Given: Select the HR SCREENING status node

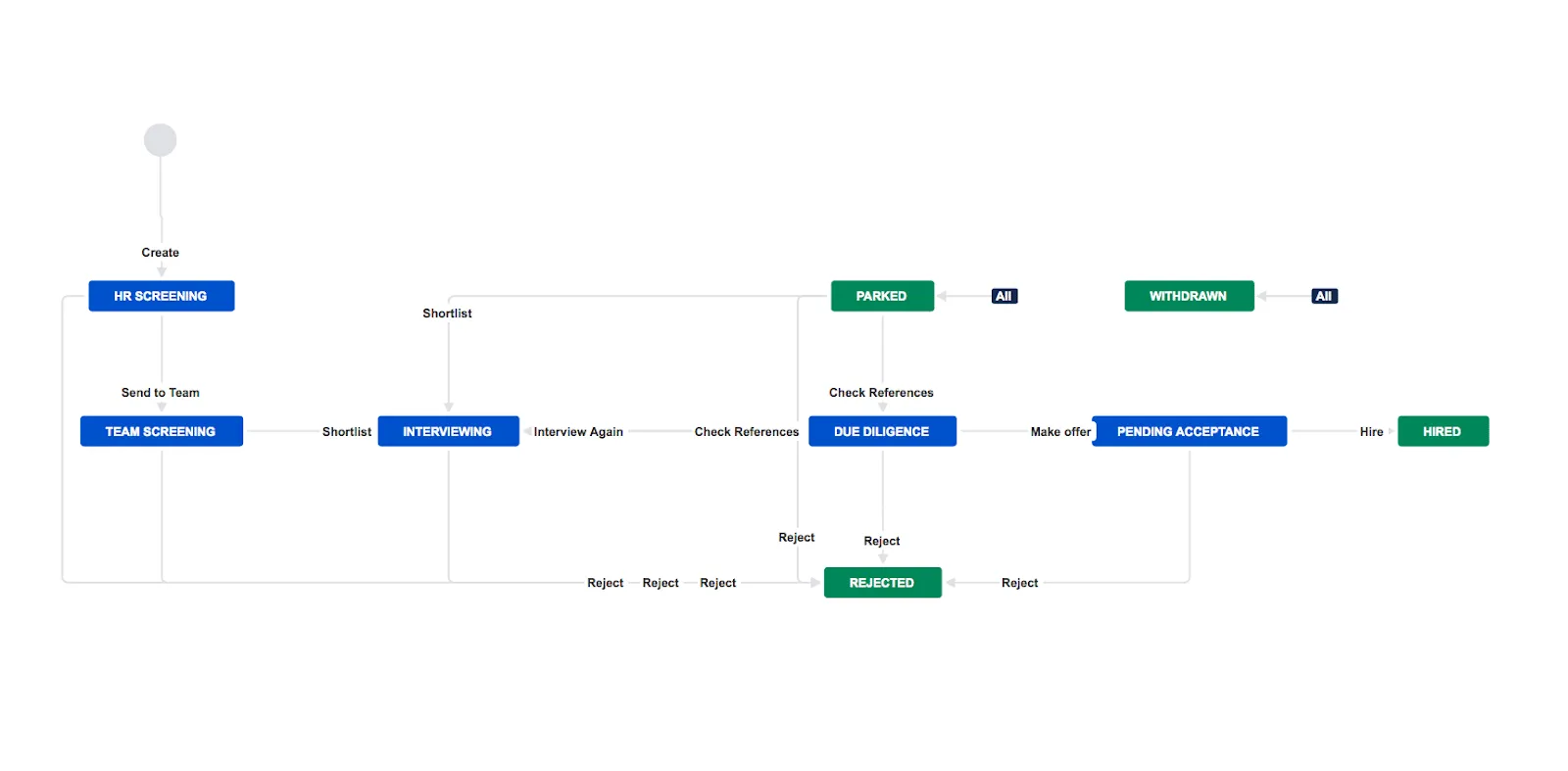Looking at the screenshot, I should (x=161, y=296).
